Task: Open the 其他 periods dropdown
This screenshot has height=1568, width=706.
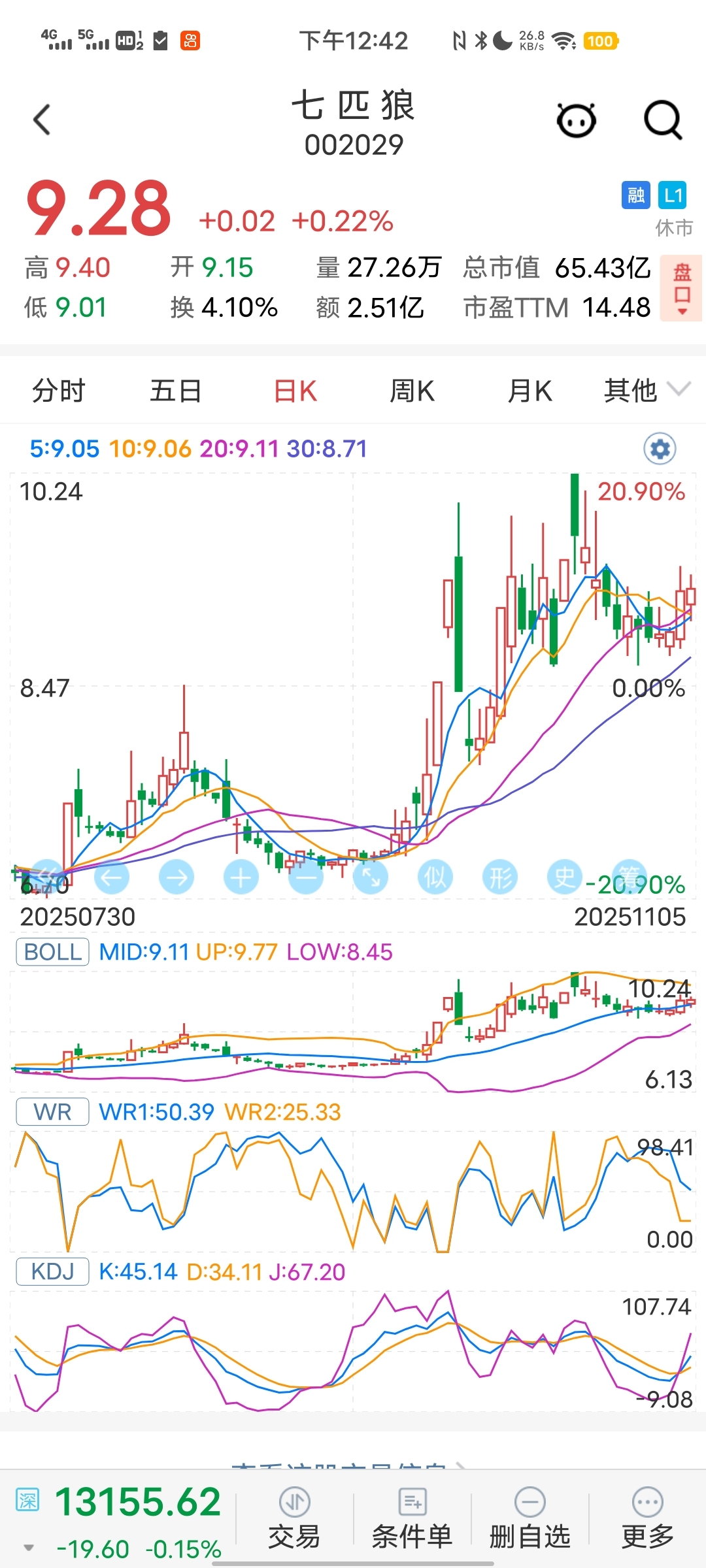Action: 647,391
